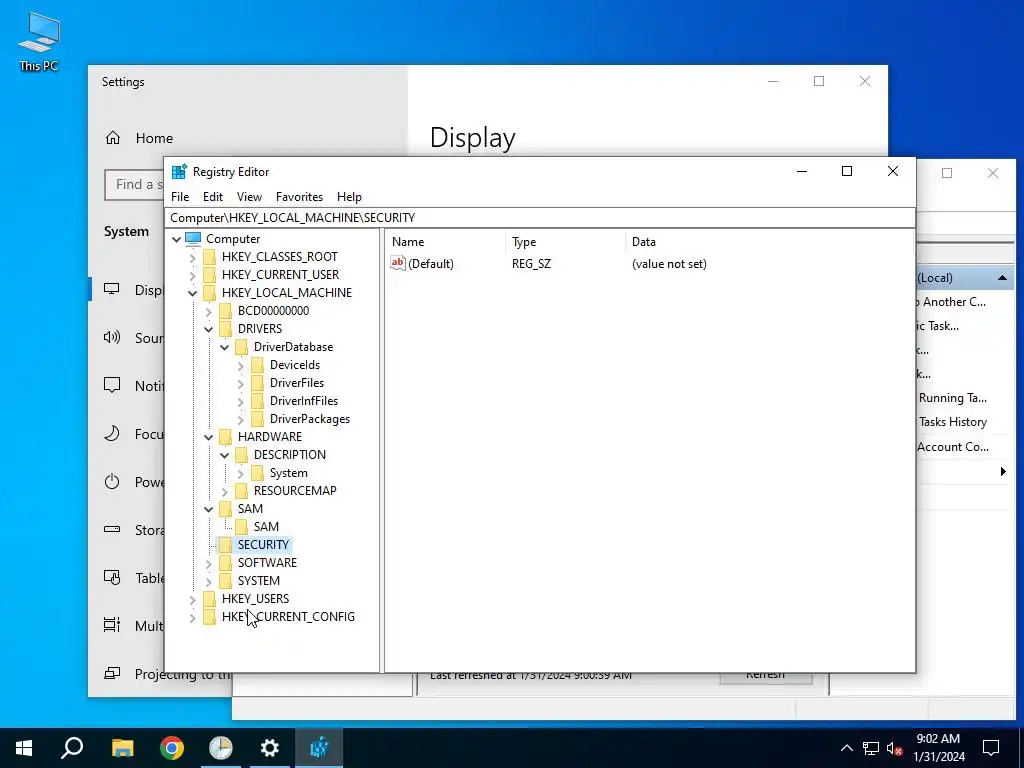Launch Google Chrome from the taskbar
Screen dimensions: 1024x768
(x=172, y=748)
